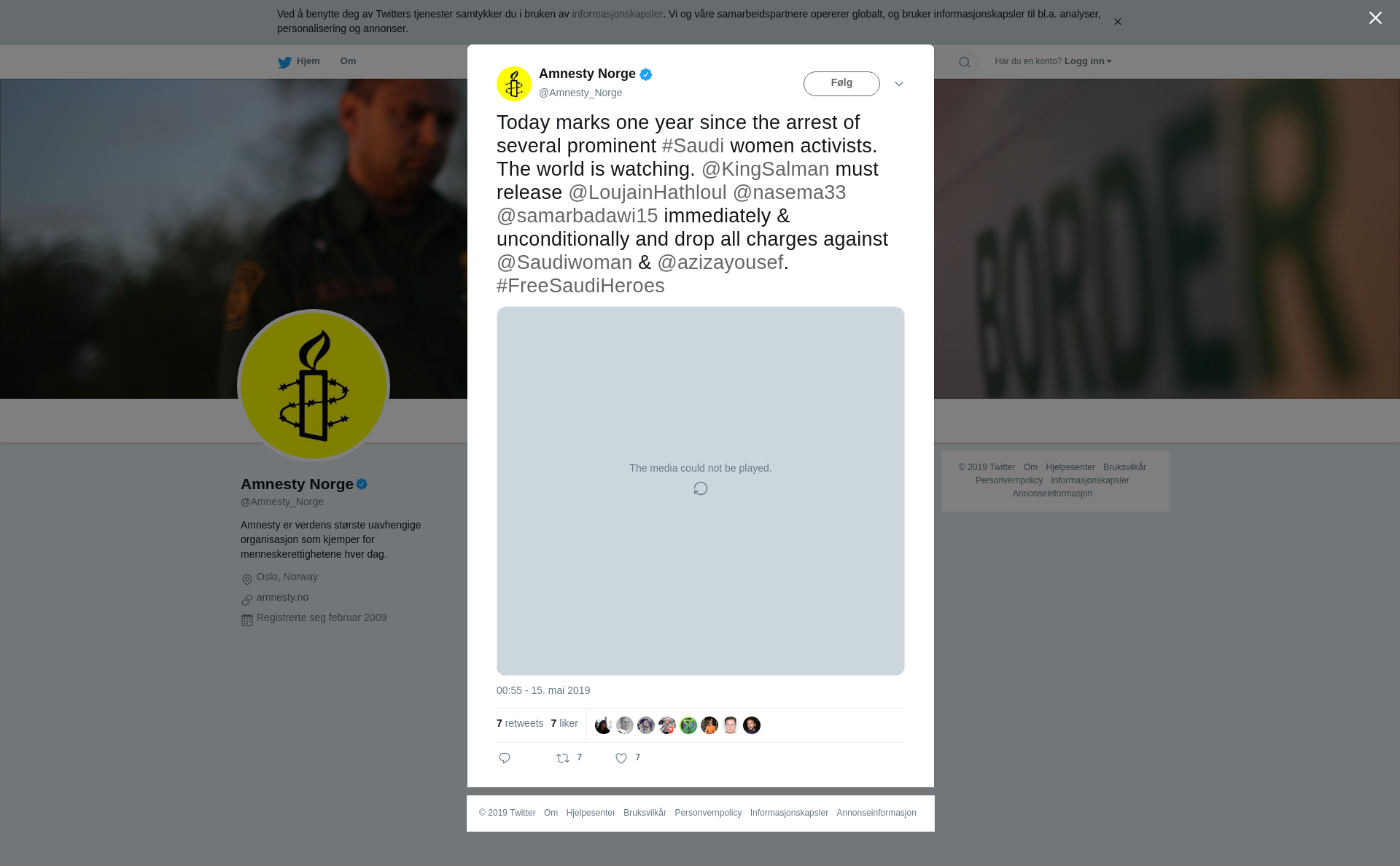Image resolution: width=1400 pixels, height=866 pixels.
Task: Expand the tweet options chevron
Action: click(899, 84)
